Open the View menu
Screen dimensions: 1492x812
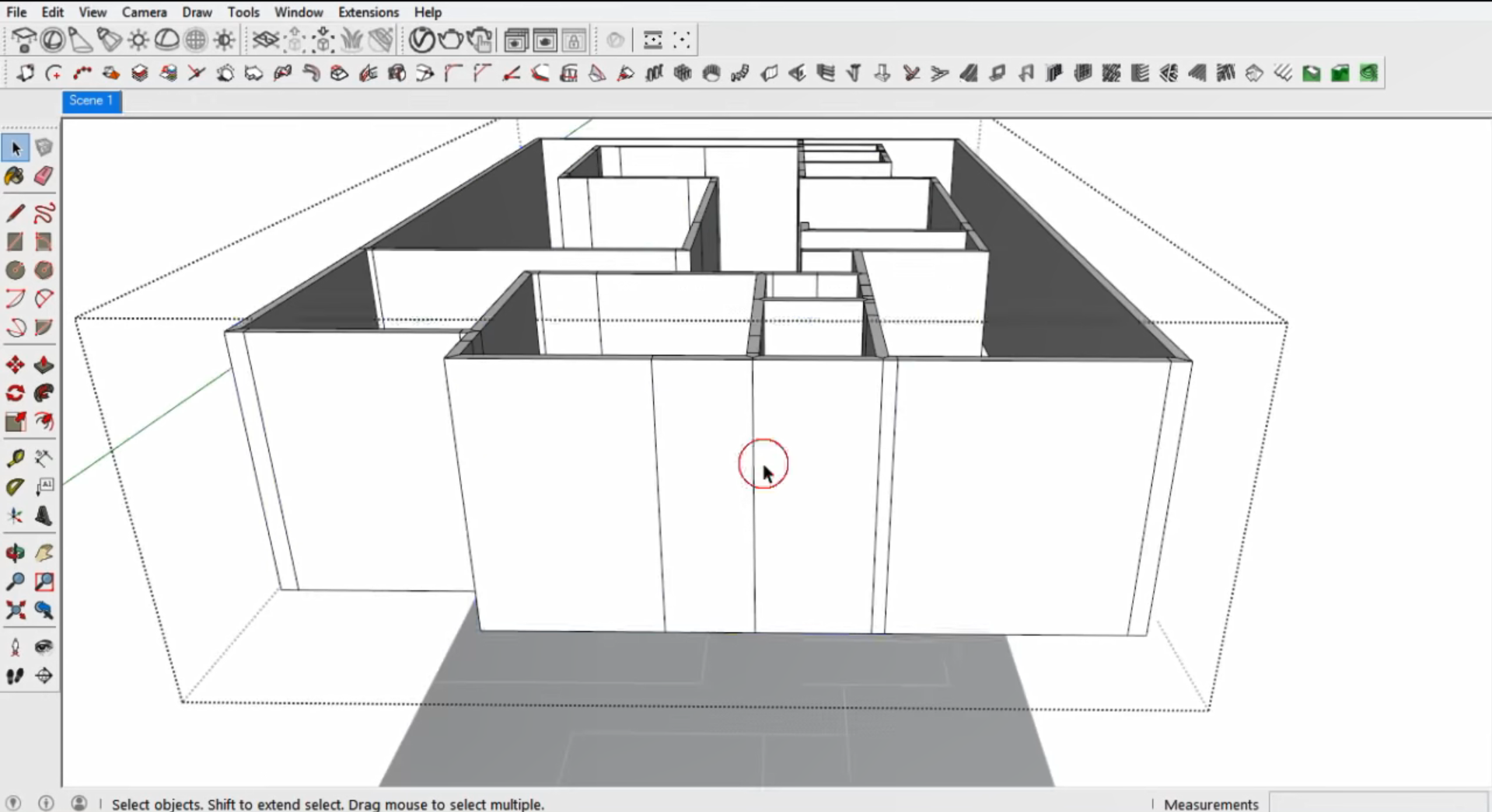93,12
